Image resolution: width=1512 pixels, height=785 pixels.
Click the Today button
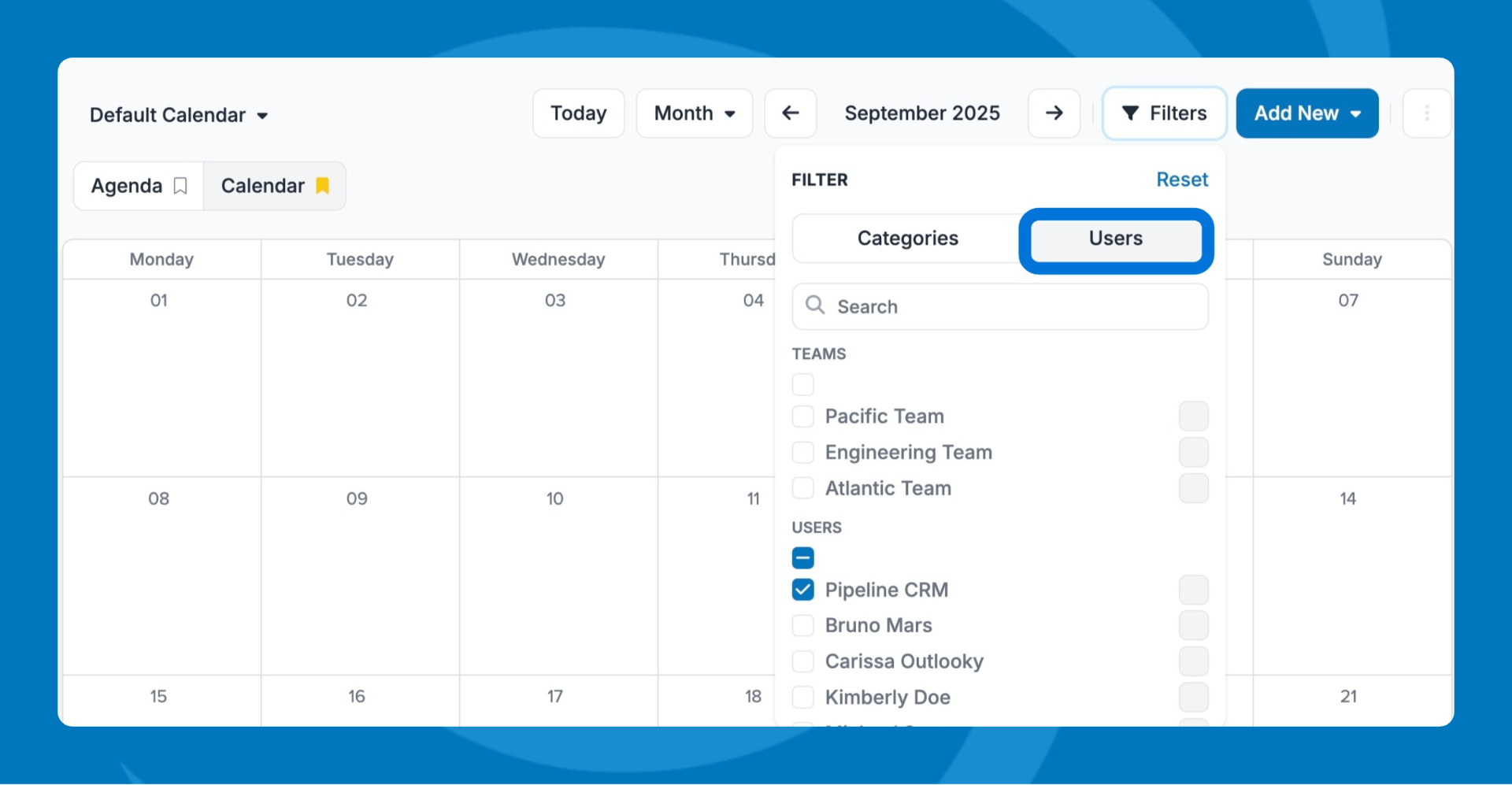pos(578,113)
